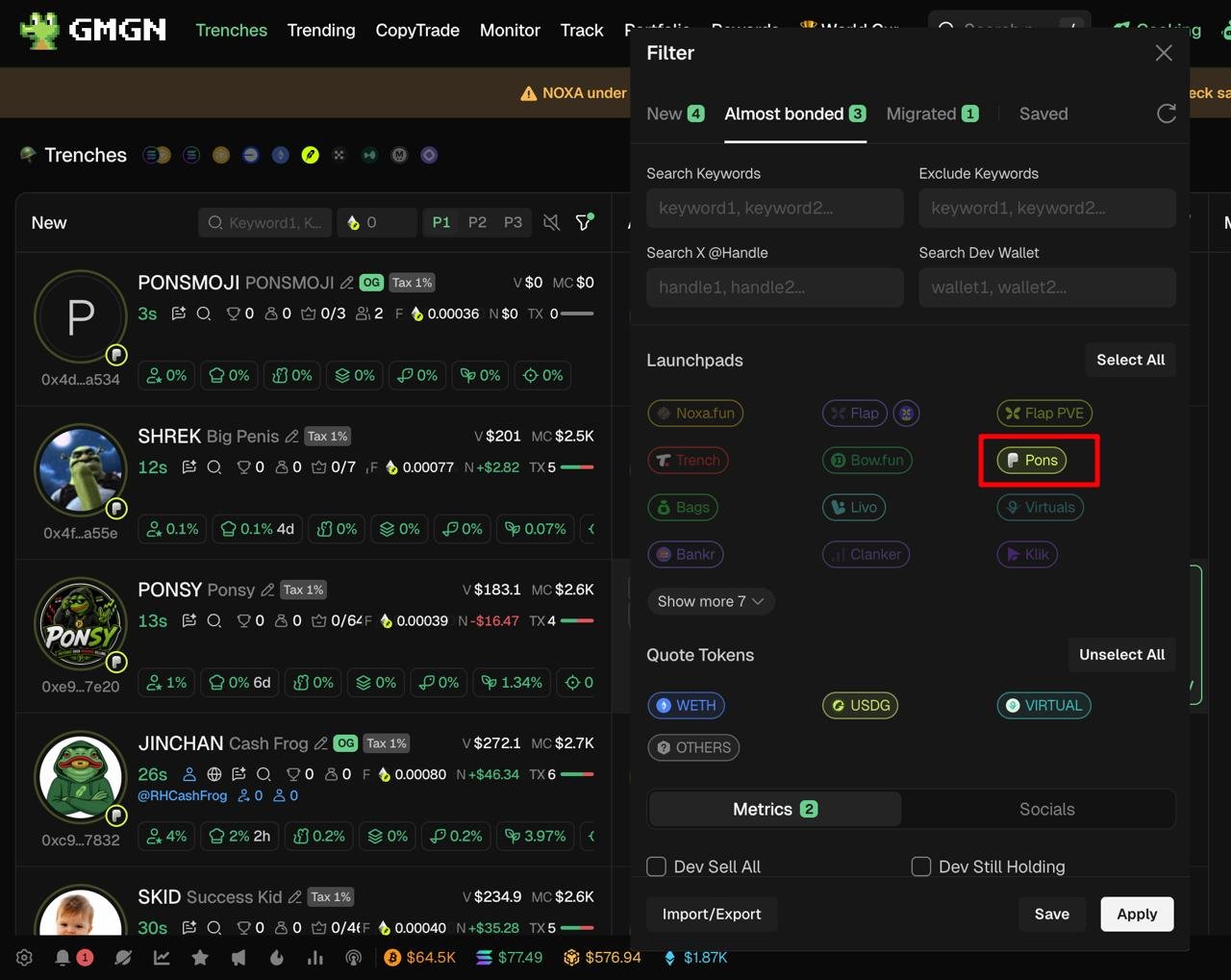Mute alerts in the New column
The width and height of the screenshot is (1231, 980).
pos(551,223)
